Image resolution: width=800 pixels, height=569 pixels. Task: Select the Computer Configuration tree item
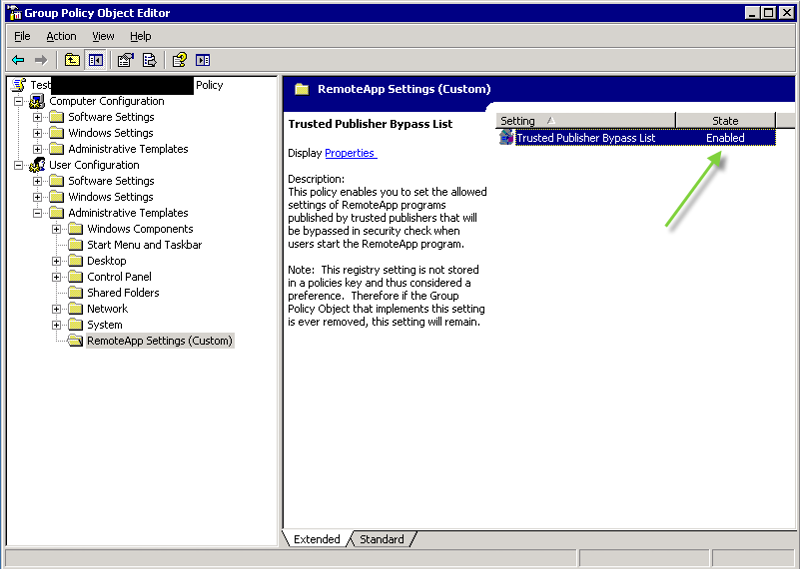[107, 101]
